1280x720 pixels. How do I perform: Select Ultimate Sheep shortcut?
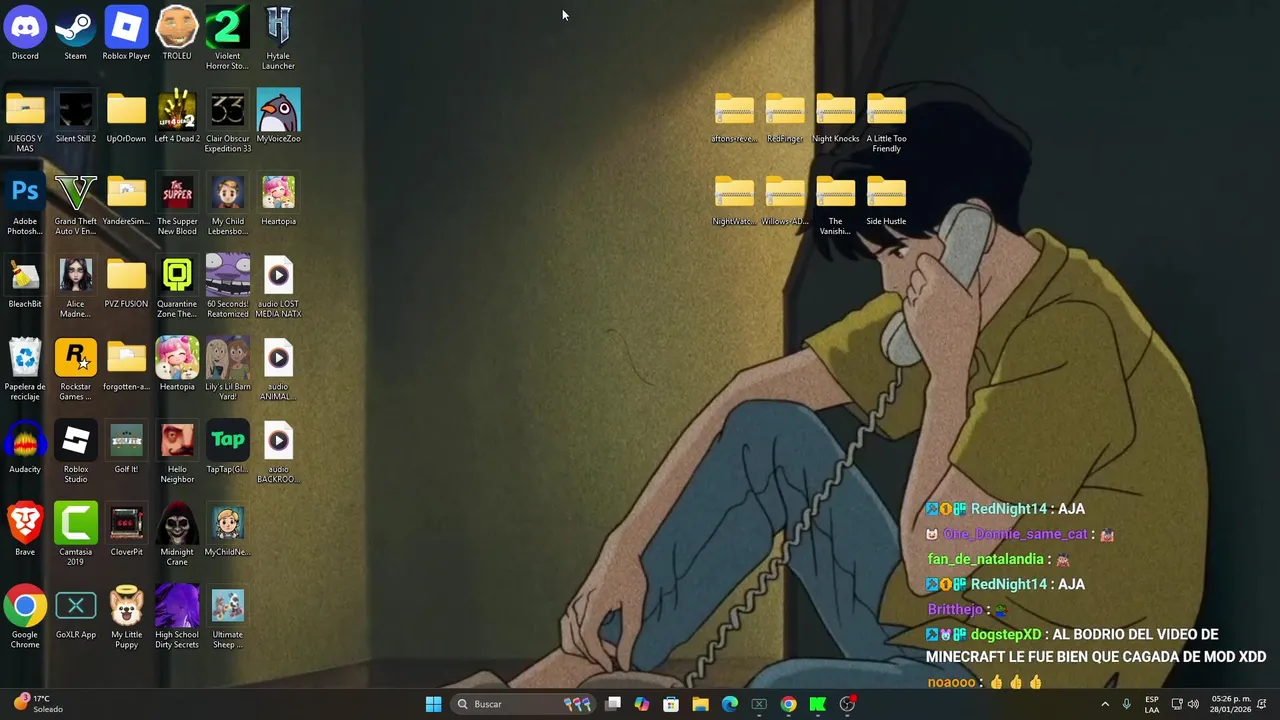coord(227,618)
